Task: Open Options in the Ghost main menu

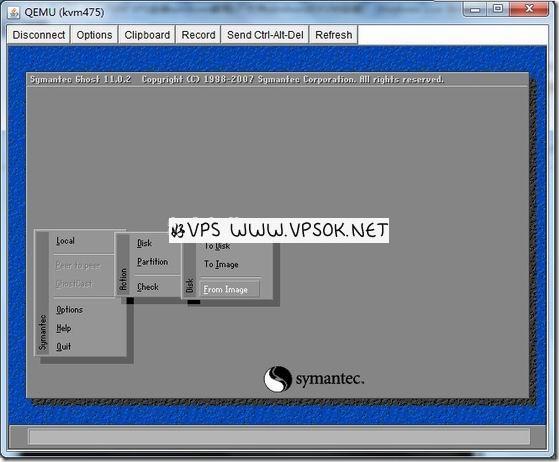Action: coord(70,309)
